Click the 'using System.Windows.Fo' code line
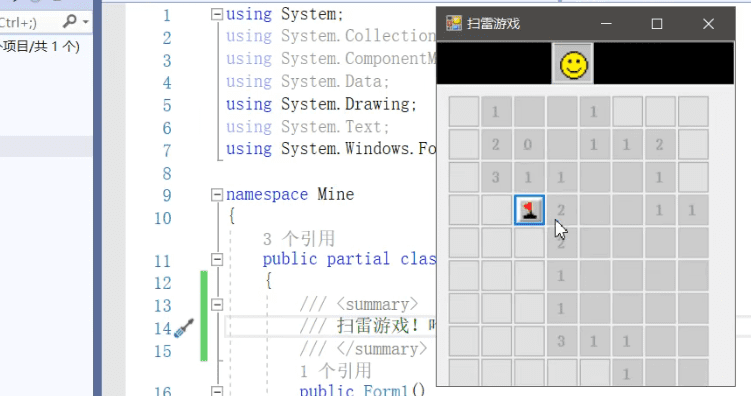 coord(331,149)
